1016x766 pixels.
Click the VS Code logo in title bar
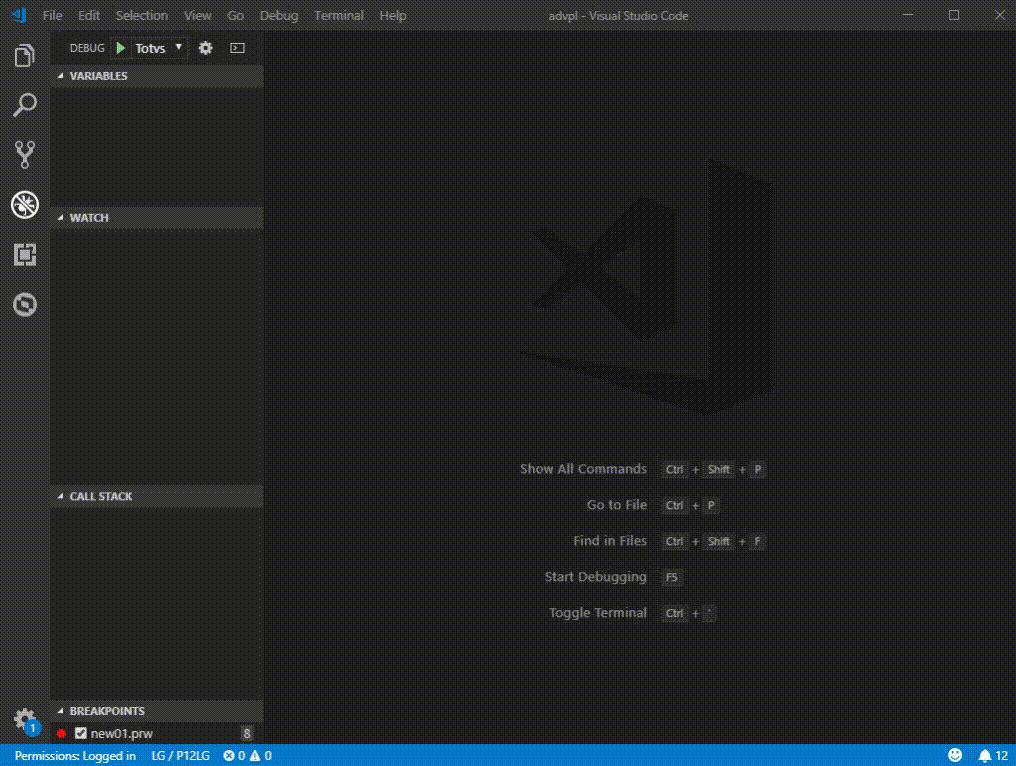pyautogui.click(x=19, y=15)
